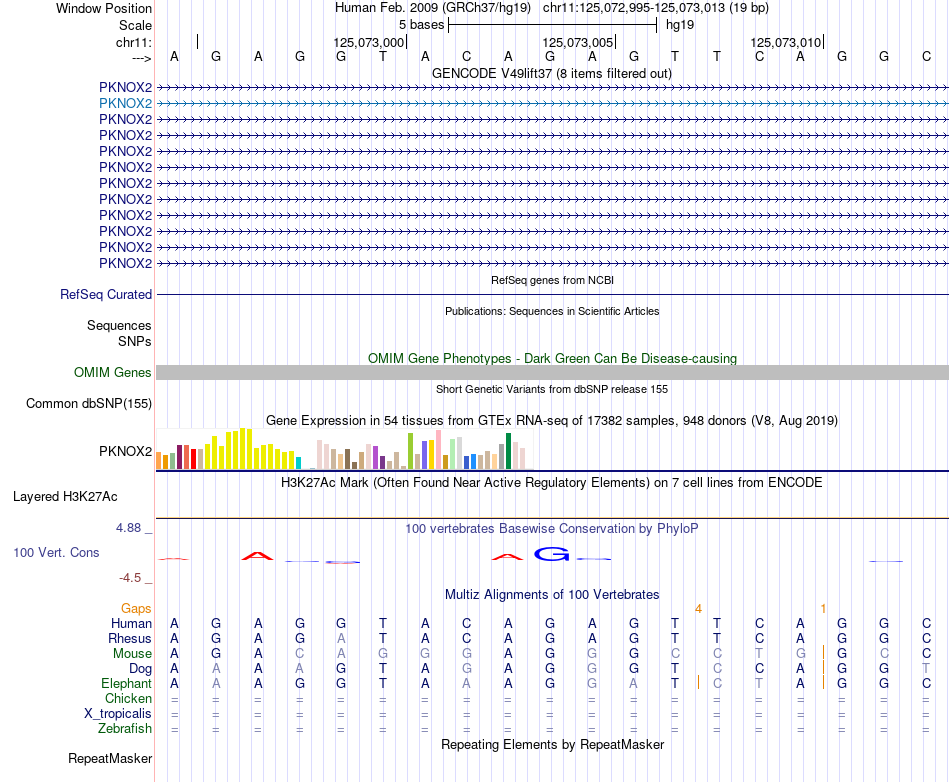The image size is (950, 782).
Task: Click the Layered H3K27Ac label
Action: (65, 497)
